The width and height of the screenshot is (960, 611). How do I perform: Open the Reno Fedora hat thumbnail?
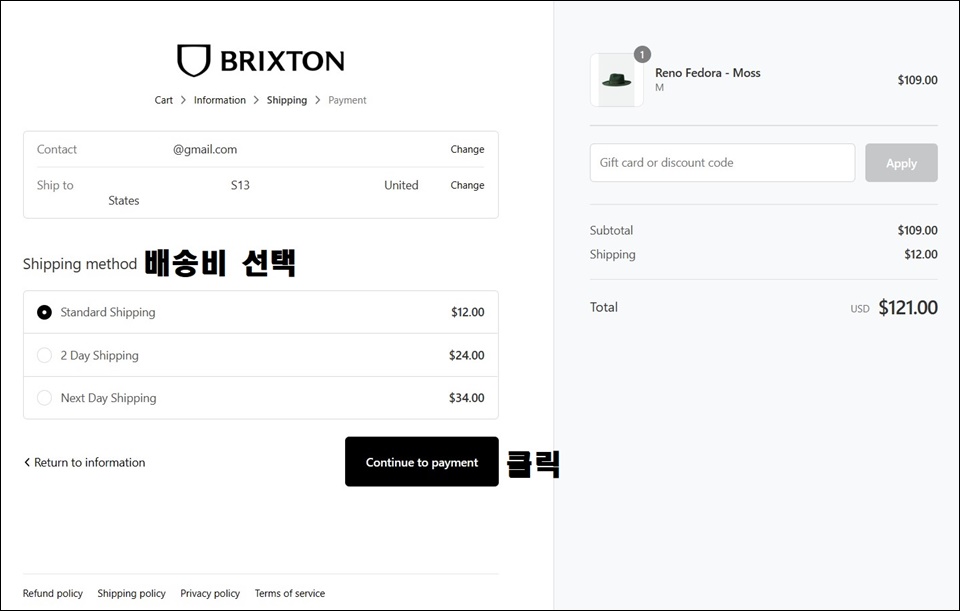click(617, 80)
